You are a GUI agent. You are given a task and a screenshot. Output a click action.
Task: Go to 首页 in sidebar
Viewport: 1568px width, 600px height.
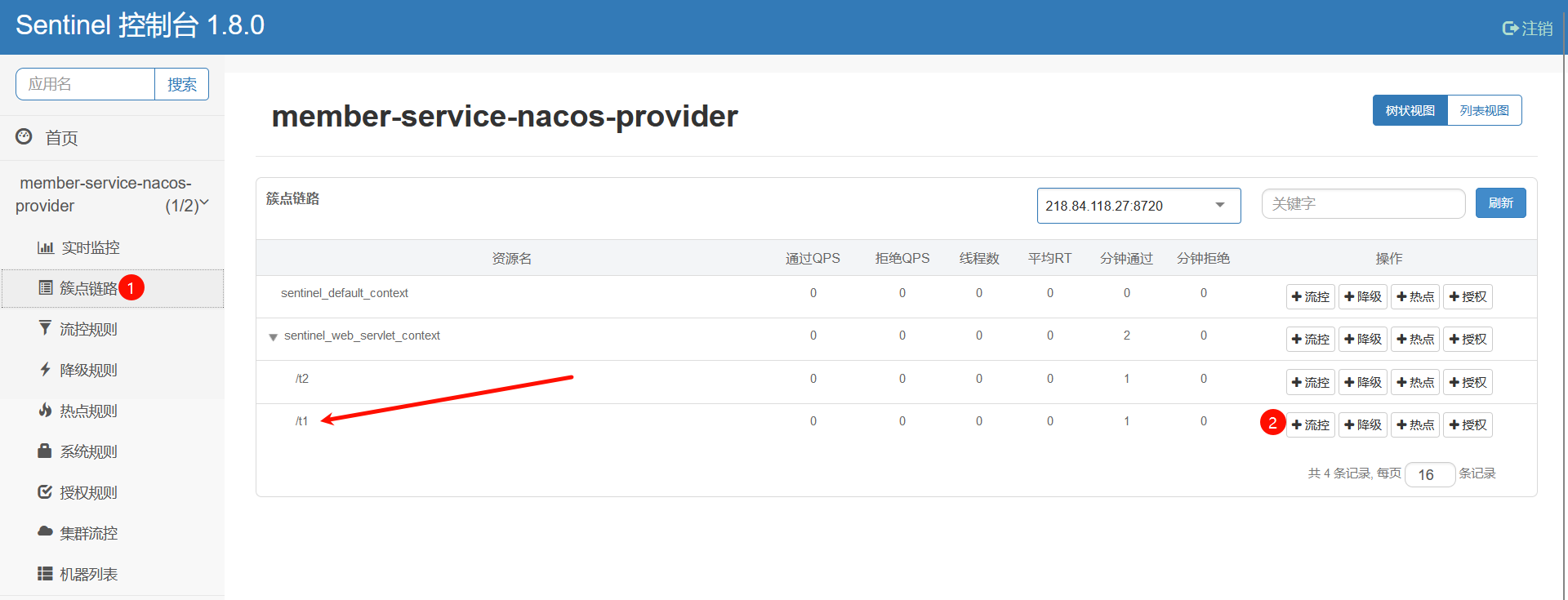tap(61, 138)
